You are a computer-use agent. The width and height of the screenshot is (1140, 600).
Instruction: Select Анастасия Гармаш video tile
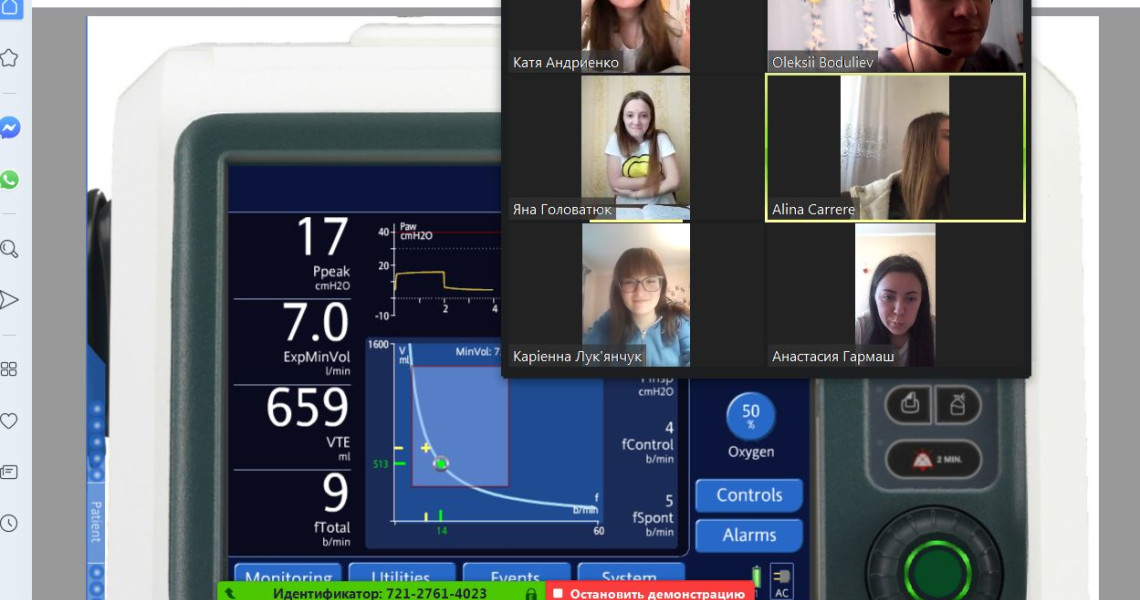[x=895, y=295]
